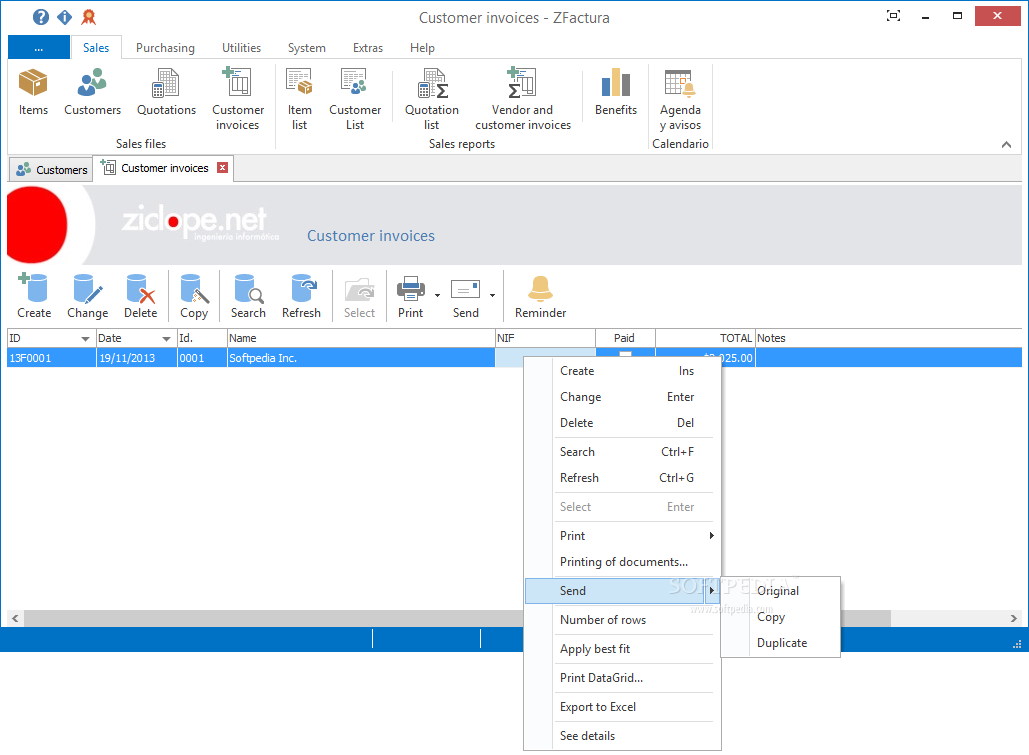Choose Refresh in the context menu
Viewport: 1029px width, 755px height.
point(622,478)
